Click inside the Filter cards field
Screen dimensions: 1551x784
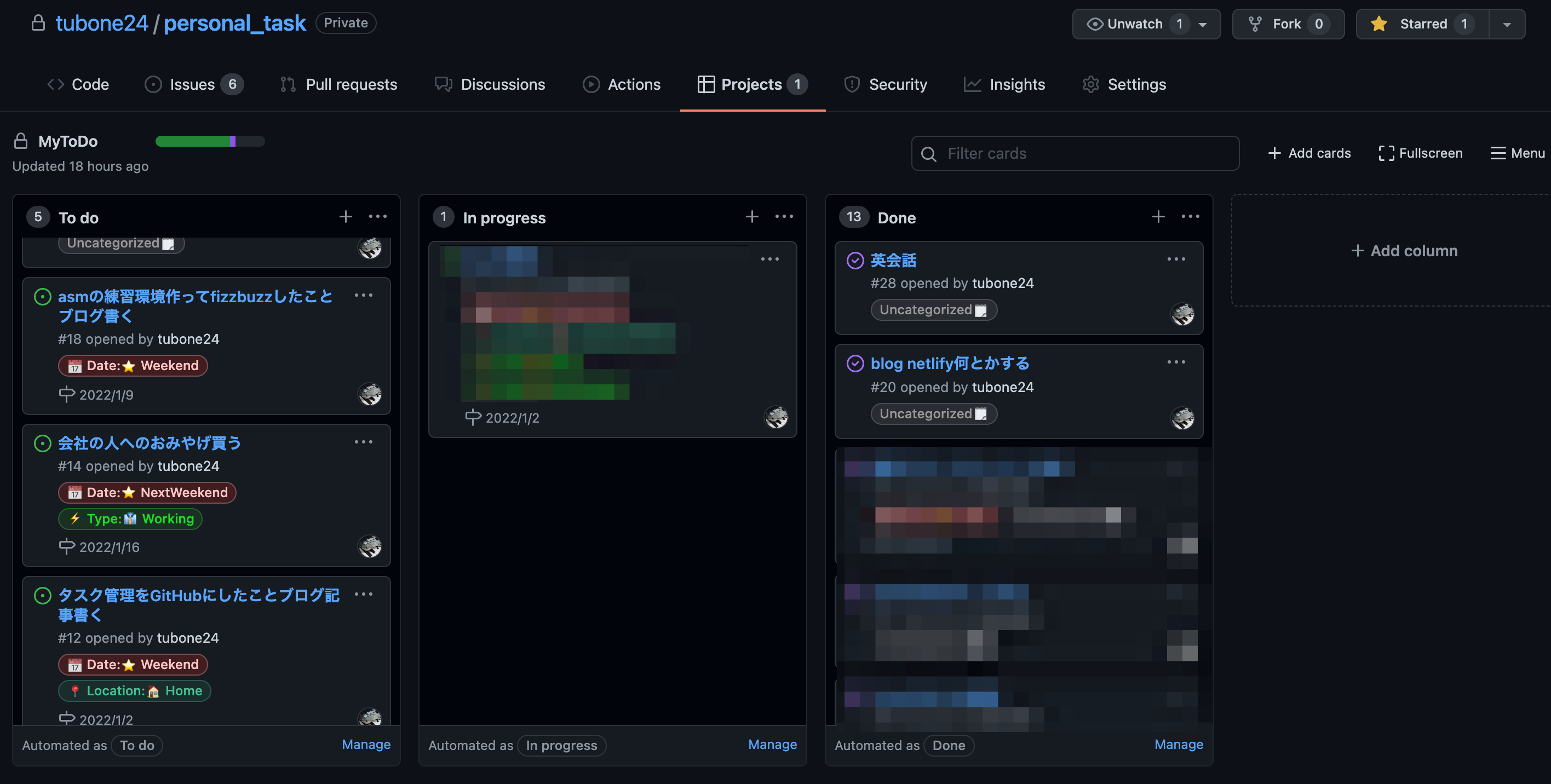coord(1084,153)
